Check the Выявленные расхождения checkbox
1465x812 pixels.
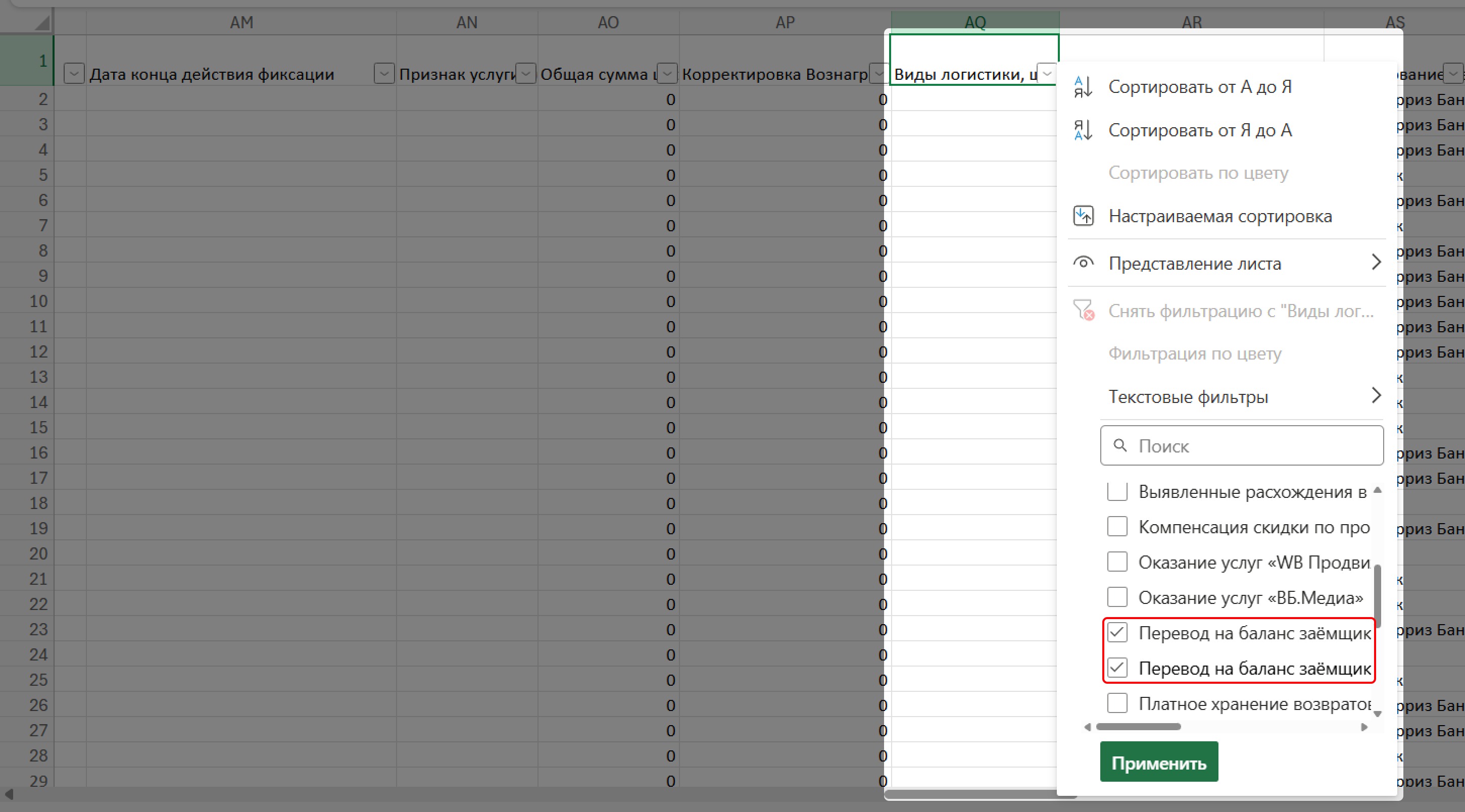tap(1117, 491)
